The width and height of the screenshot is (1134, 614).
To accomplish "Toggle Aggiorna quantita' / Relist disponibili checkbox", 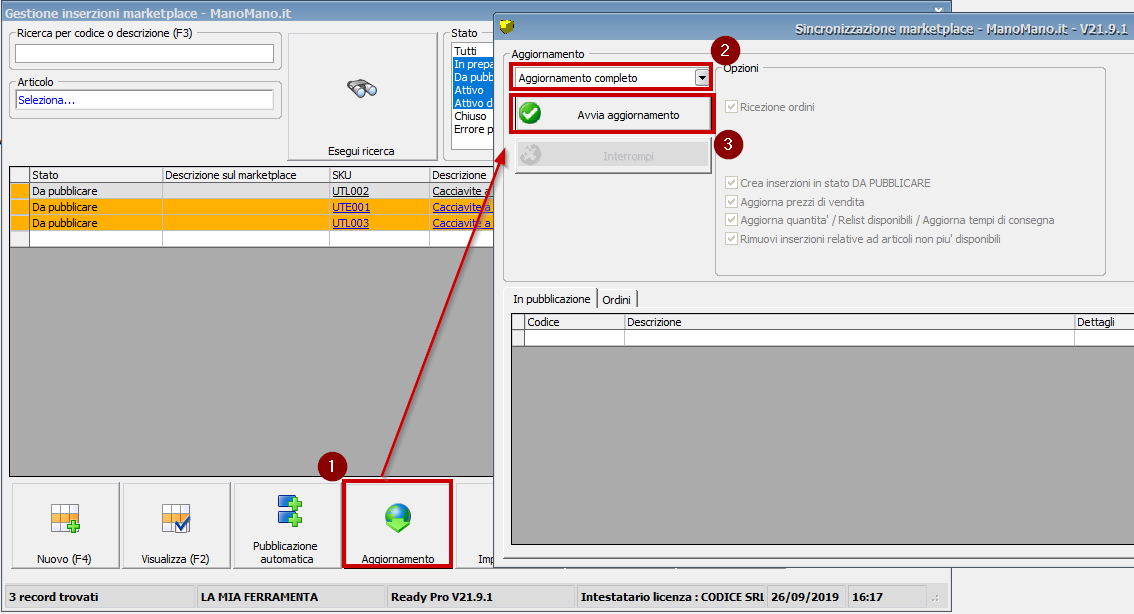I will click(732, 220).
